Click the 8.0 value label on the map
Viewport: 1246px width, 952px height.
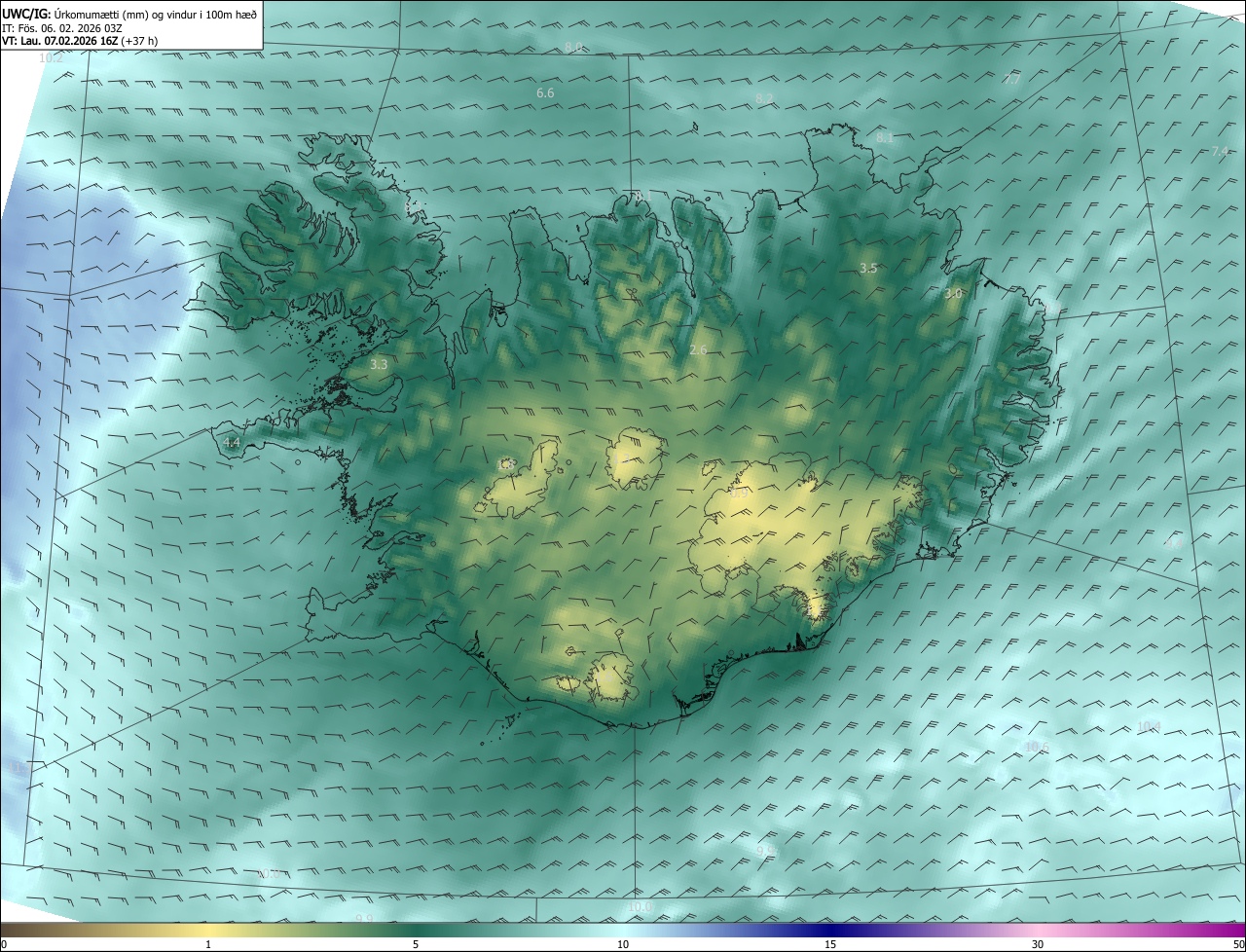573,47
